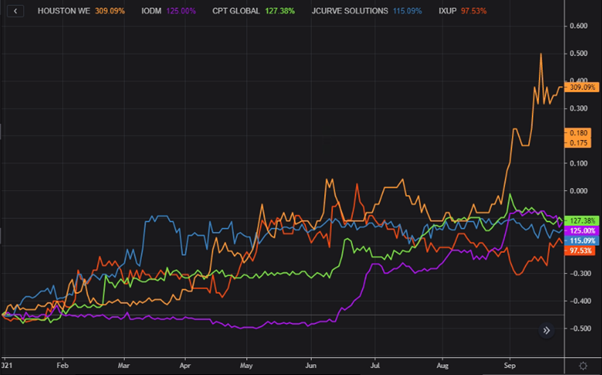Click the red 97.53% legend value
602x375 pixels.
point(474,11)
